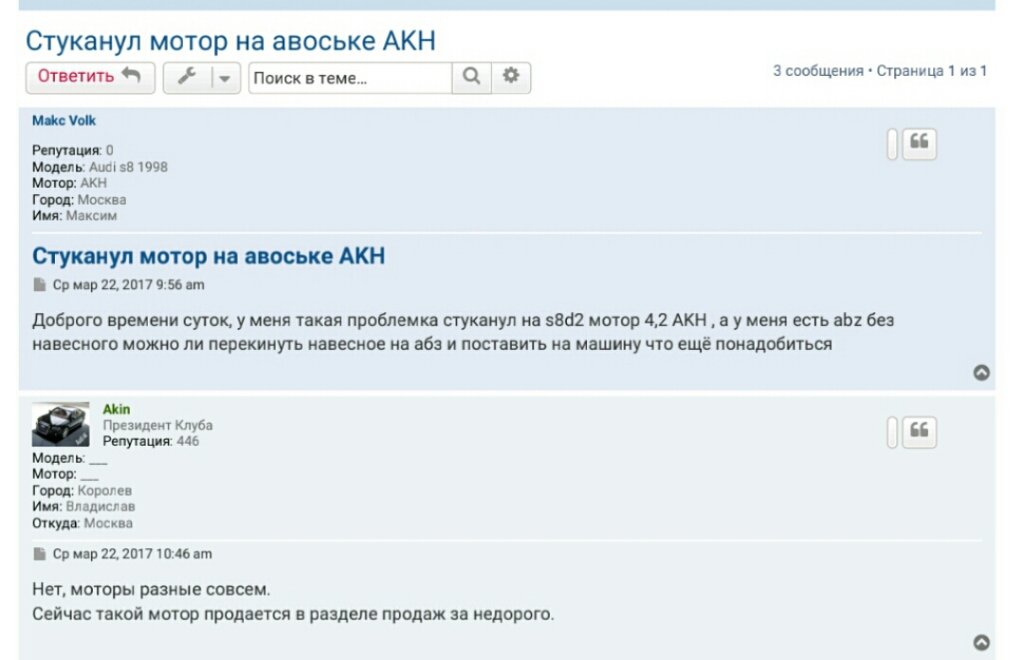Jump to top from Makc Volk's post
This screenshot has width=1024, height=660.
coord(981,373)
